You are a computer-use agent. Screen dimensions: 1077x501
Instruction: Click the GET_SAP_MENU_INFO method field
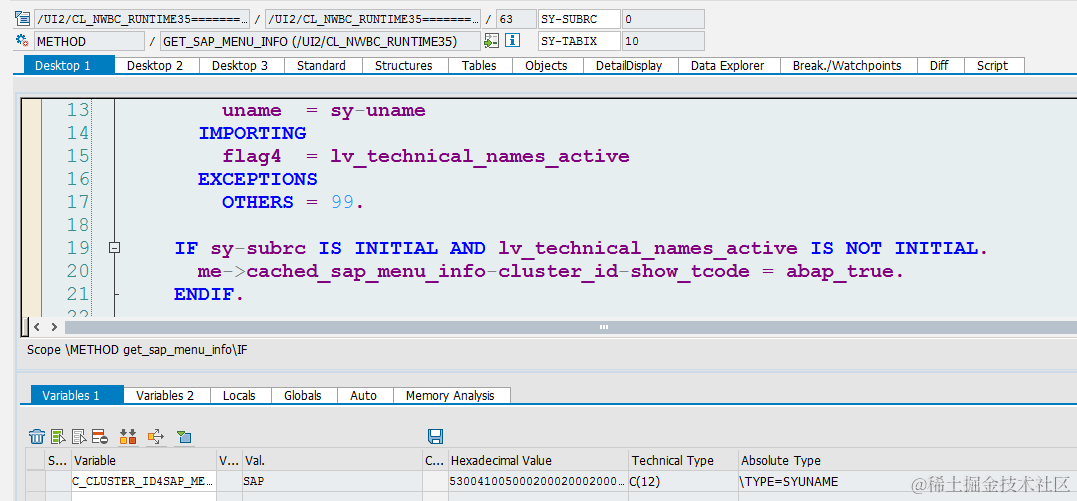pyautogui.click(x=319, y=41)
